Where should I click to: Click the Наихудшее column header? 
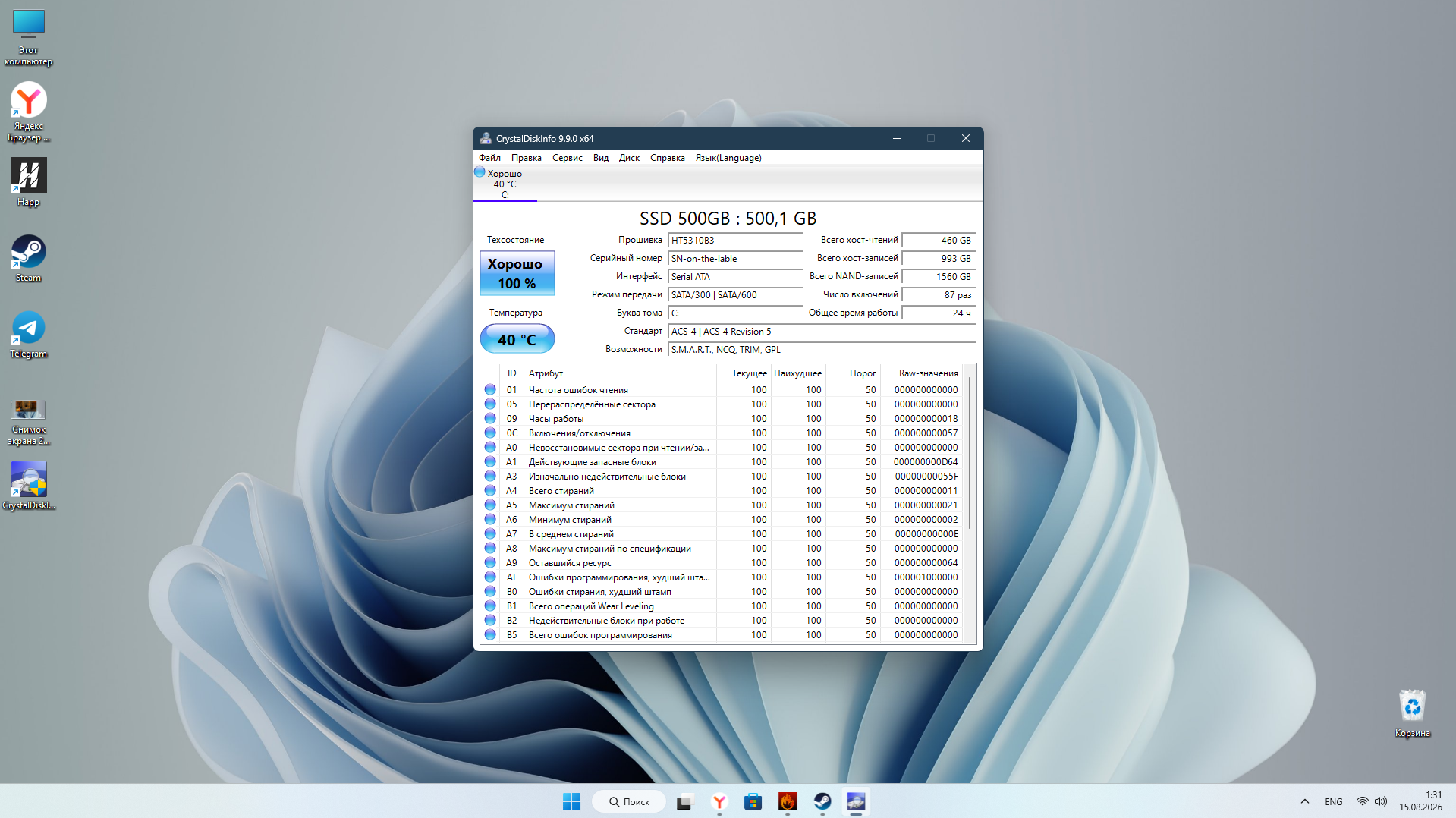pyautogui.click(x=798, y=373)
